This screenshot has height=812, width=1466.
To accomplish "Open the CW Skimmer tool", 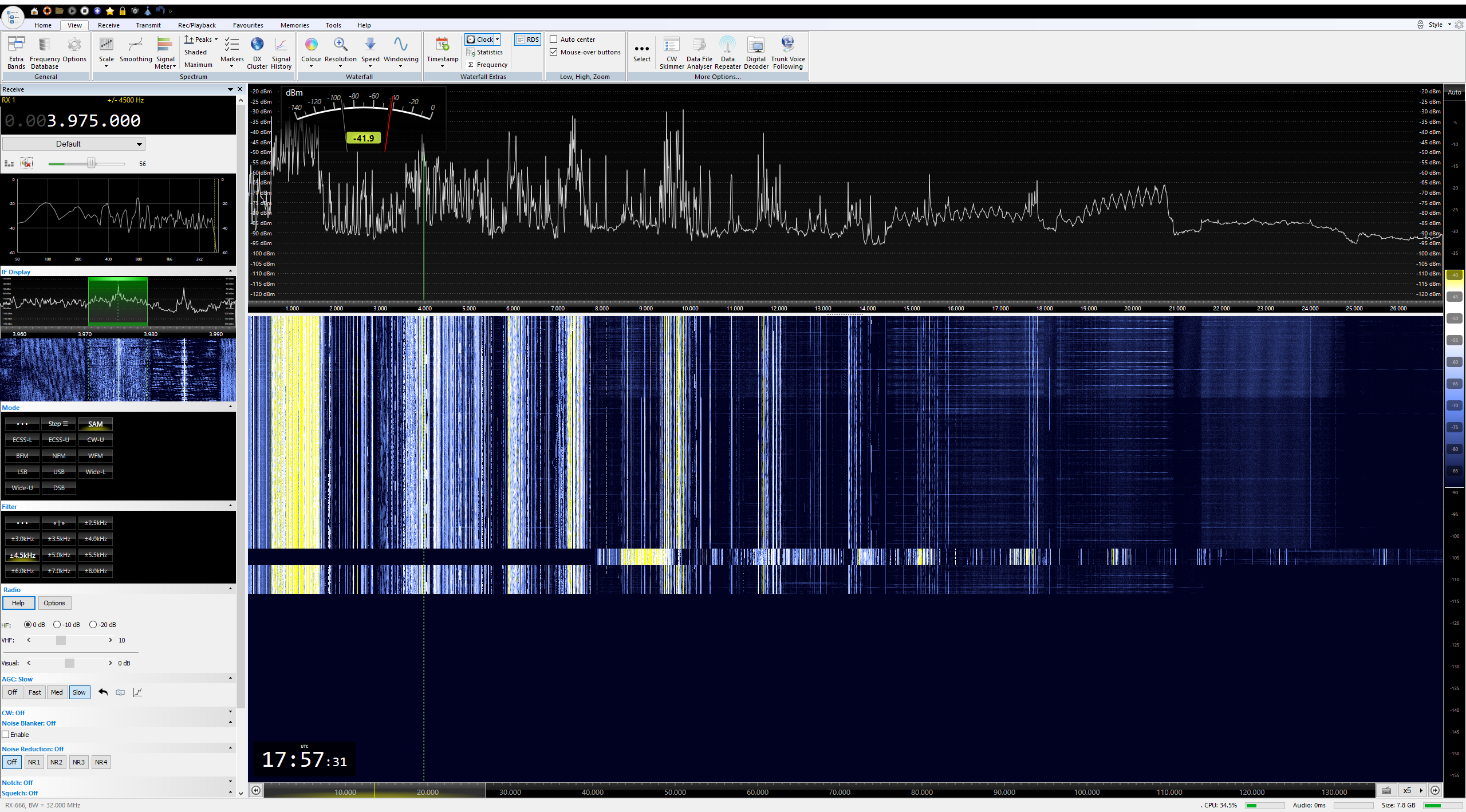I will pyautogui.click(x=671, y=52).
